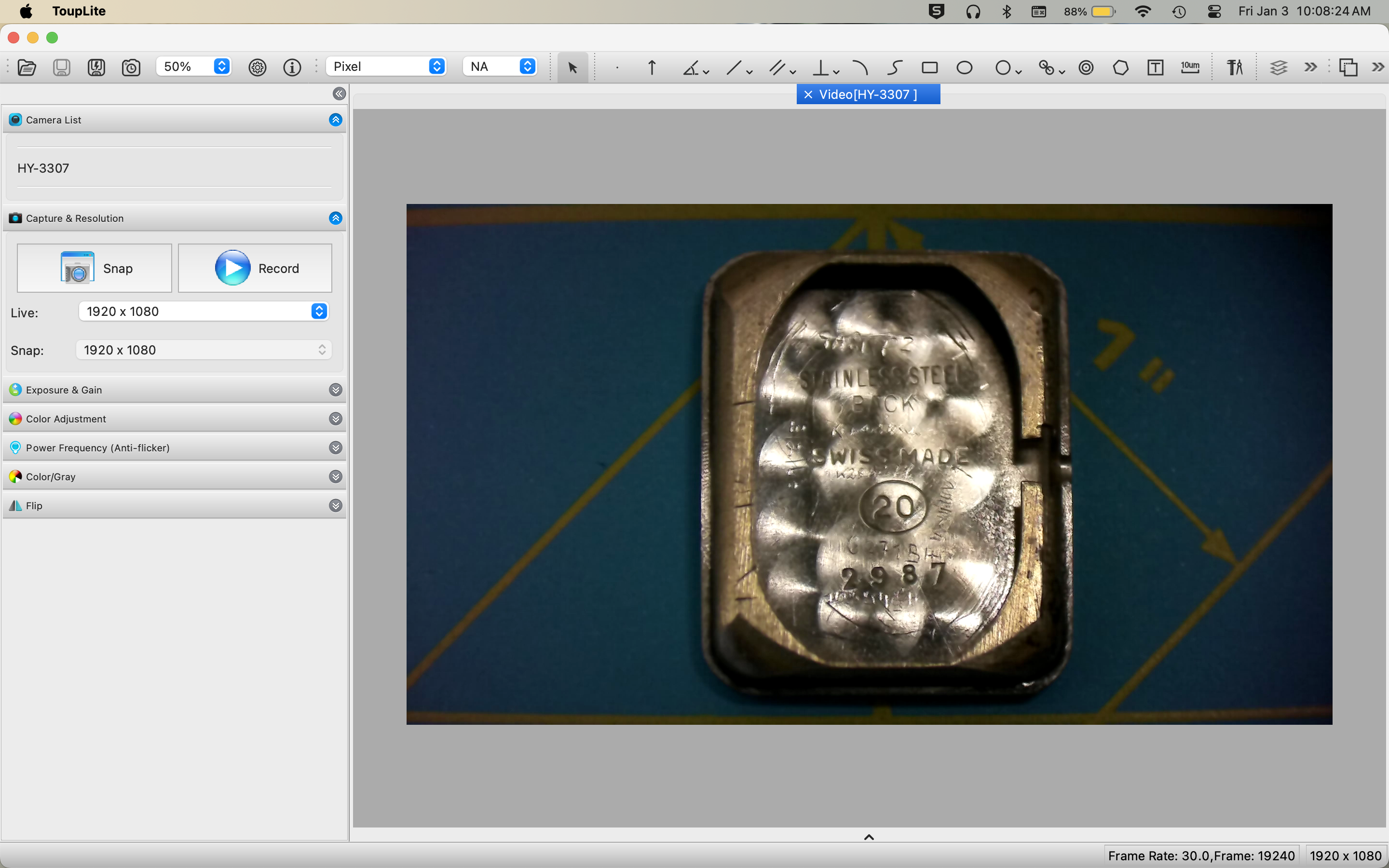Close the Video[HY-3307] tab
Viewport: 1389px width, 868px height.
point(808,94)
